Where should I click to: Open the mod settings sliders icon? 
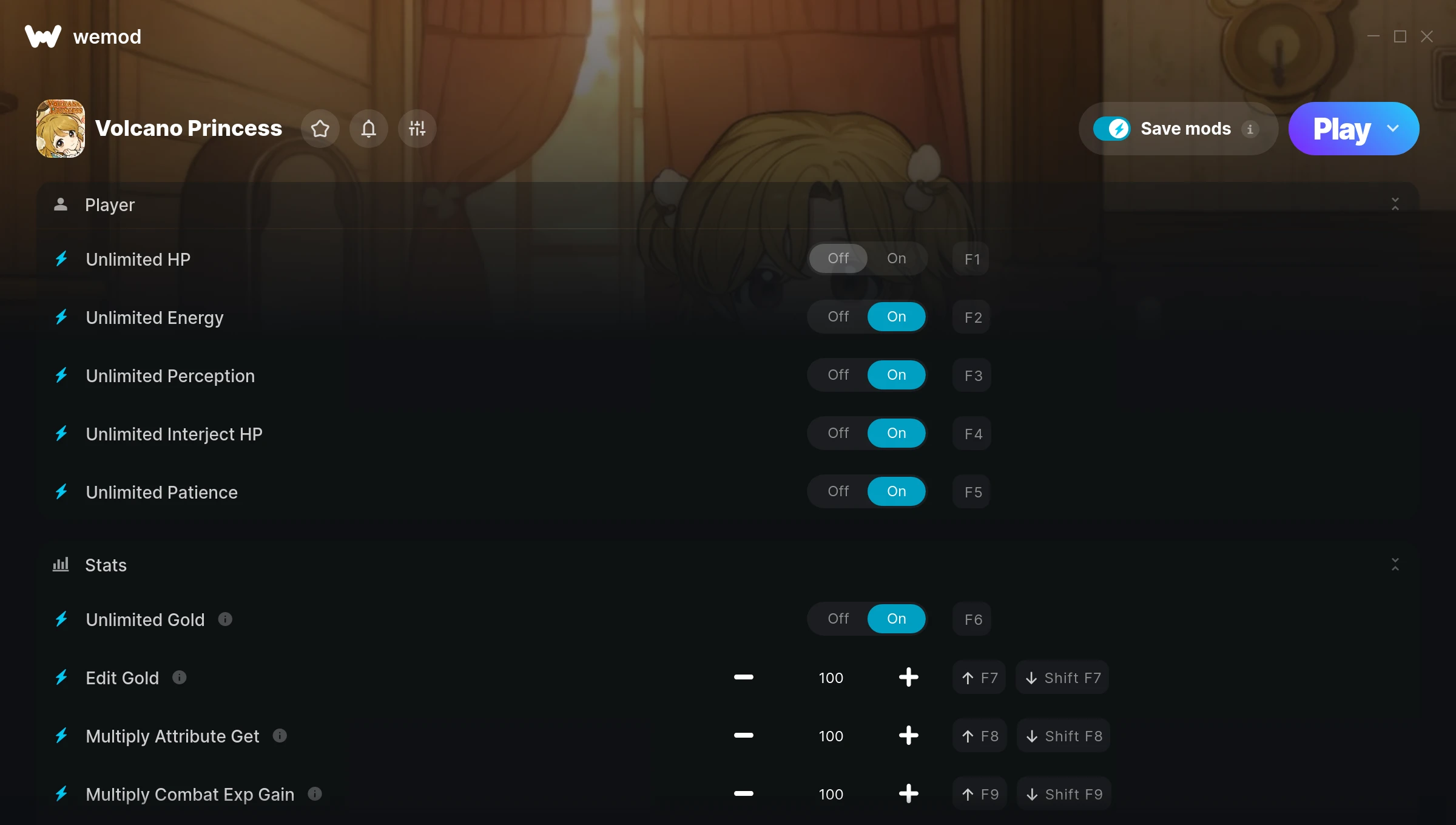coord(417,129)
